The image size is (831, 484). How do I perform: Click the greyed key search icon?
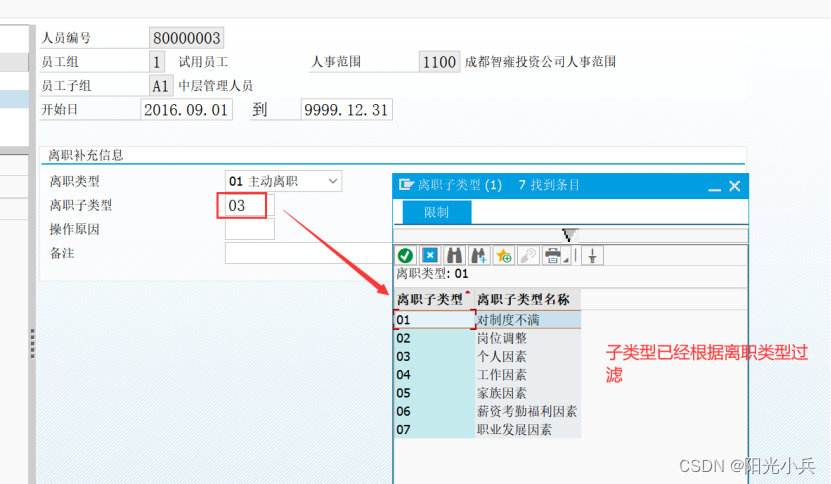pyautogui.click(x=528, y=256)
